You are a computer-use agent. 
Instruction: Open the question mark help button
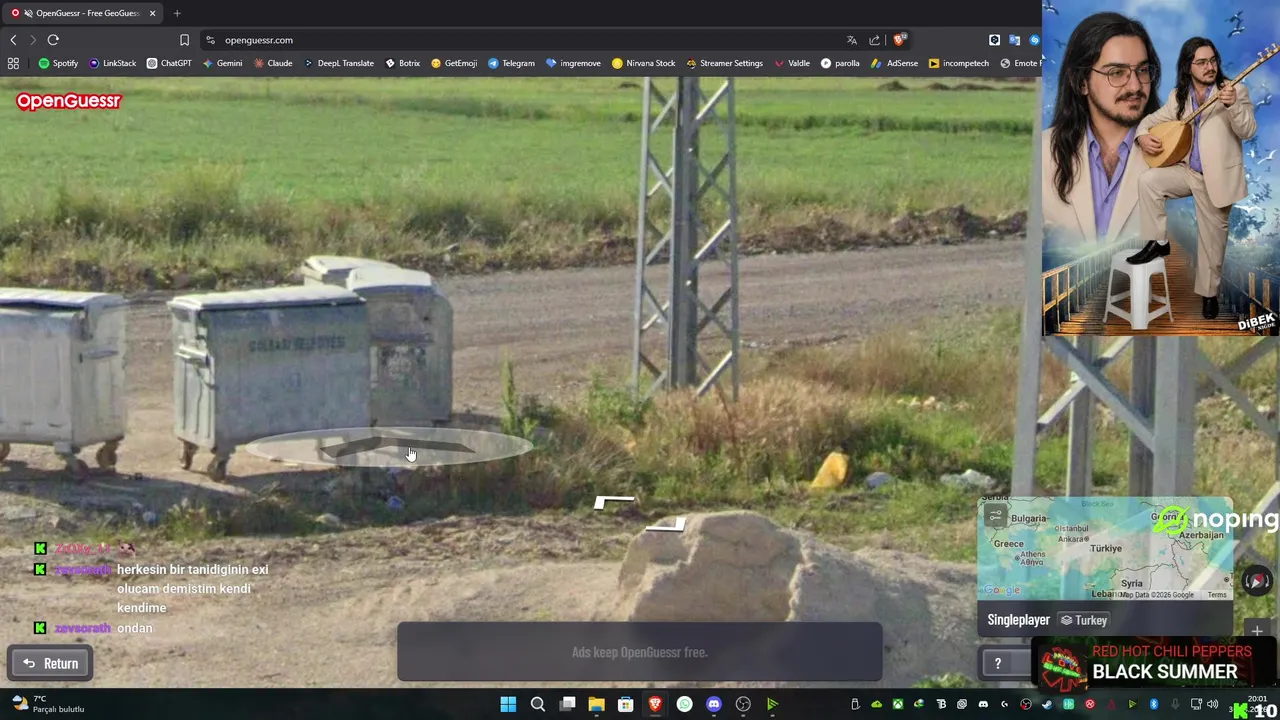point(997,663)
